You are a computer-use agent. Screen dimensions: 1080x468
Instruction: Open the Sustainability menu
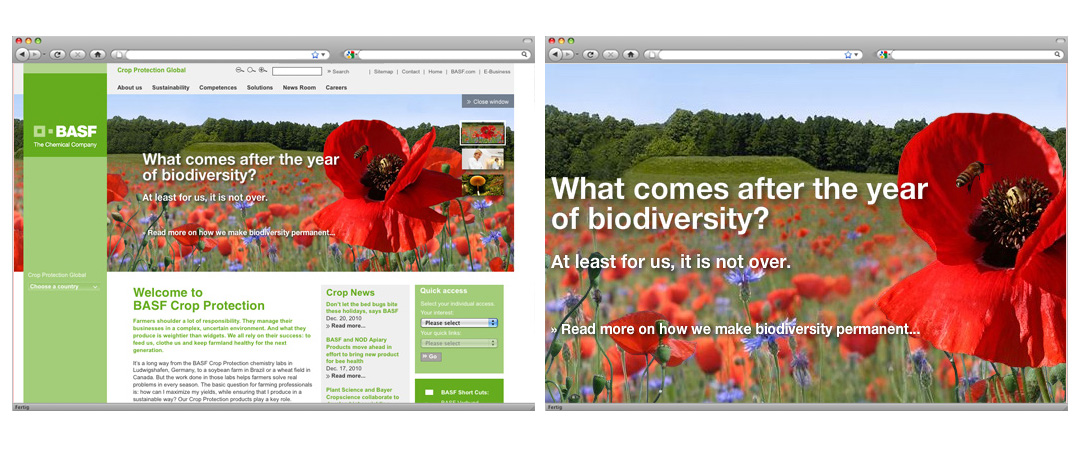coord(171,88)
